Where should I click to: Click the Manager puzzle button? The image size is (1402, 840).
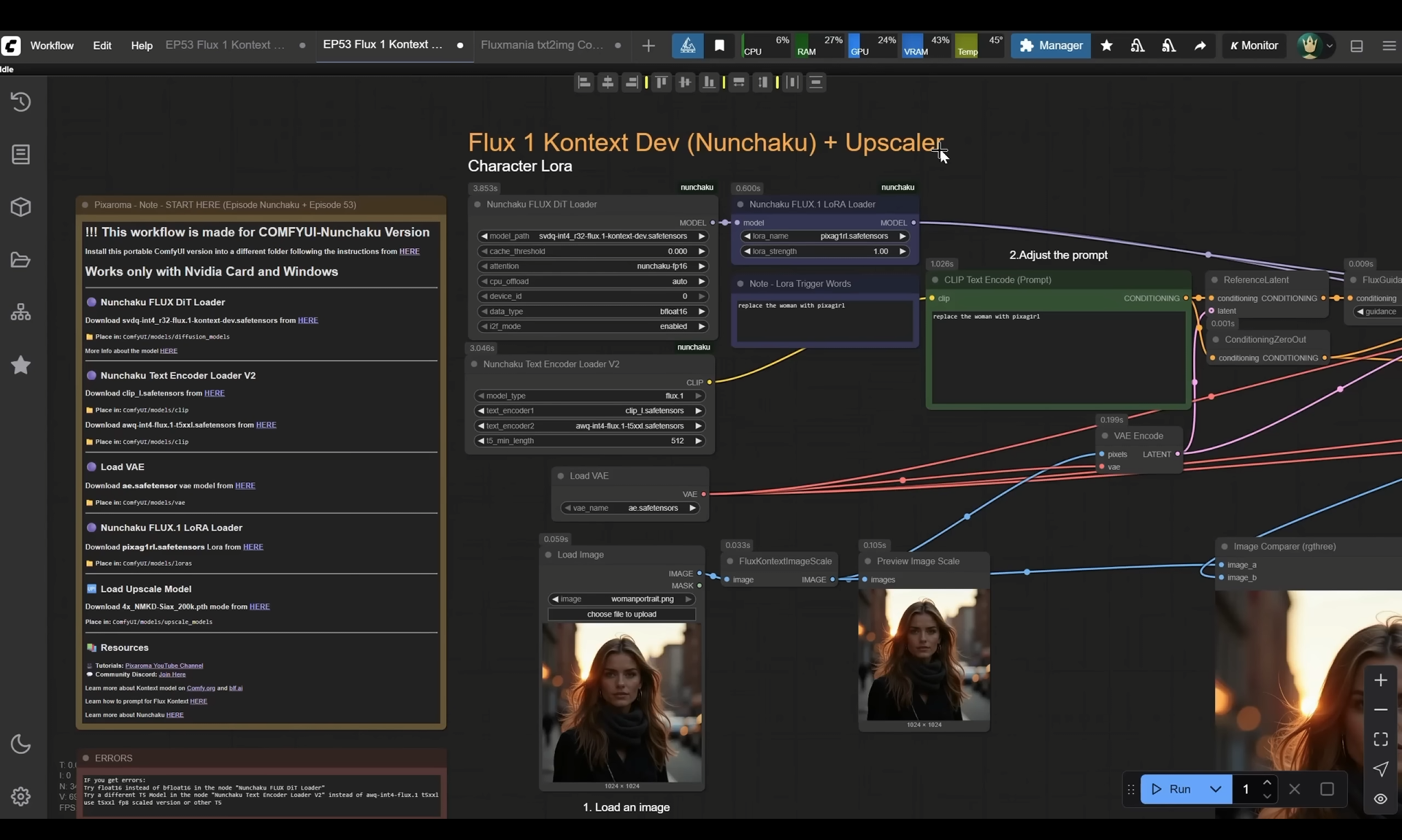1051,45
